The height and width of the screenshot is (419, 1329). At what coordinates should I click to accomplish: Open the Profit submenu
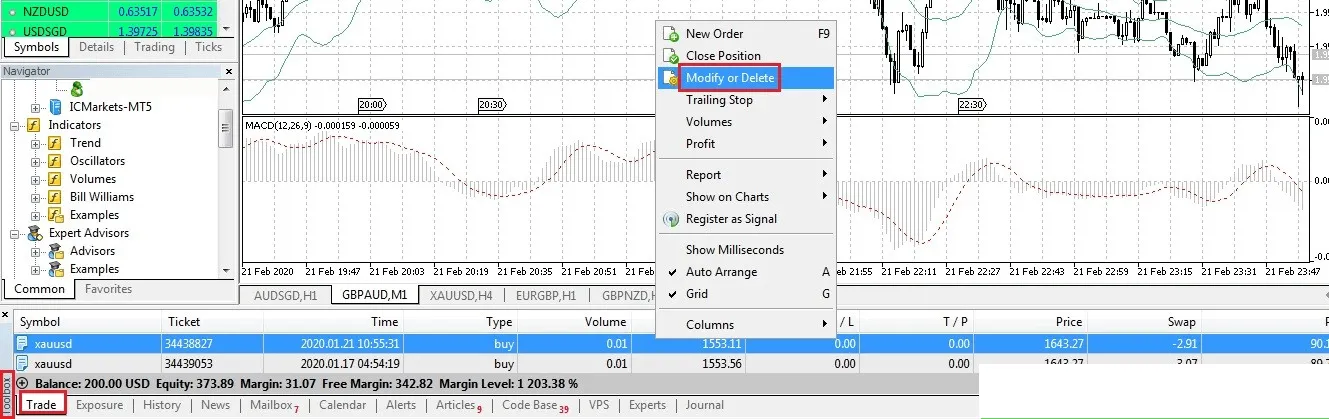pos(745,144)
